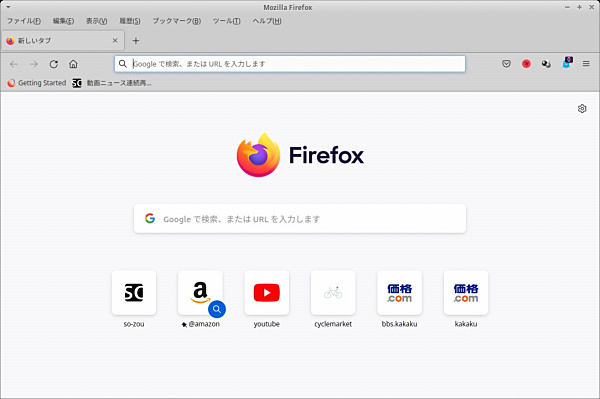Open the 動画ニュース bookmark
Screen dimensions: 600x399
[x=112, y=83]
